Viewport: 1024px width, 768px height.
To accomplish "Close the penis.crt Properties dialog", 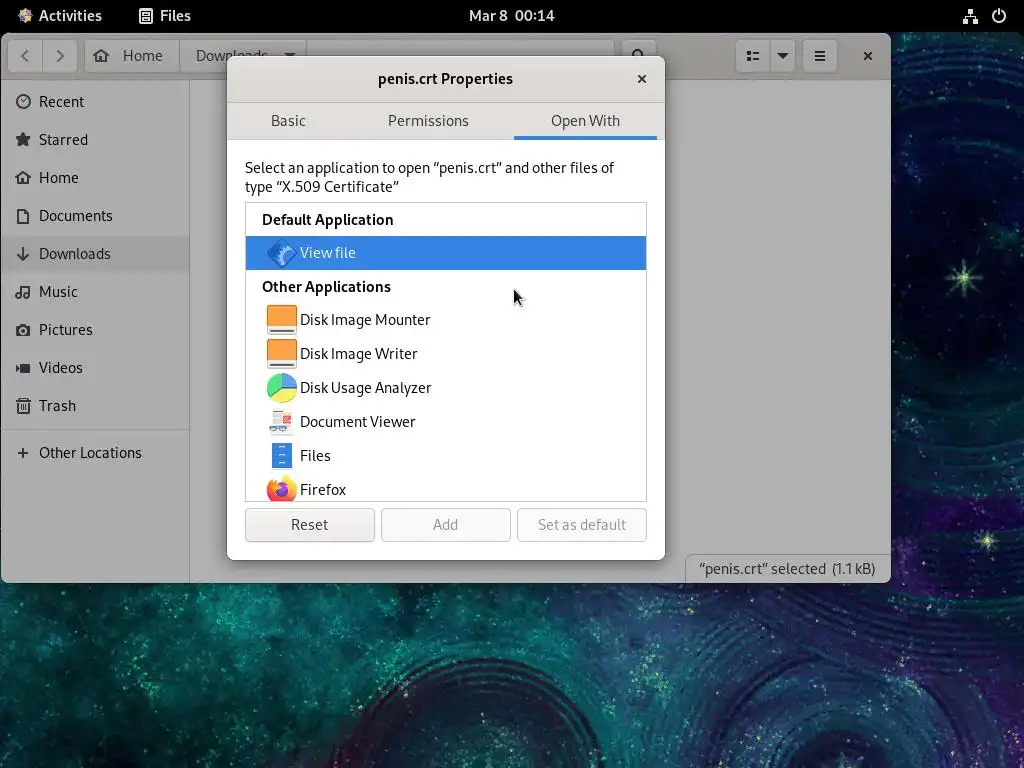I will [641, 79].
